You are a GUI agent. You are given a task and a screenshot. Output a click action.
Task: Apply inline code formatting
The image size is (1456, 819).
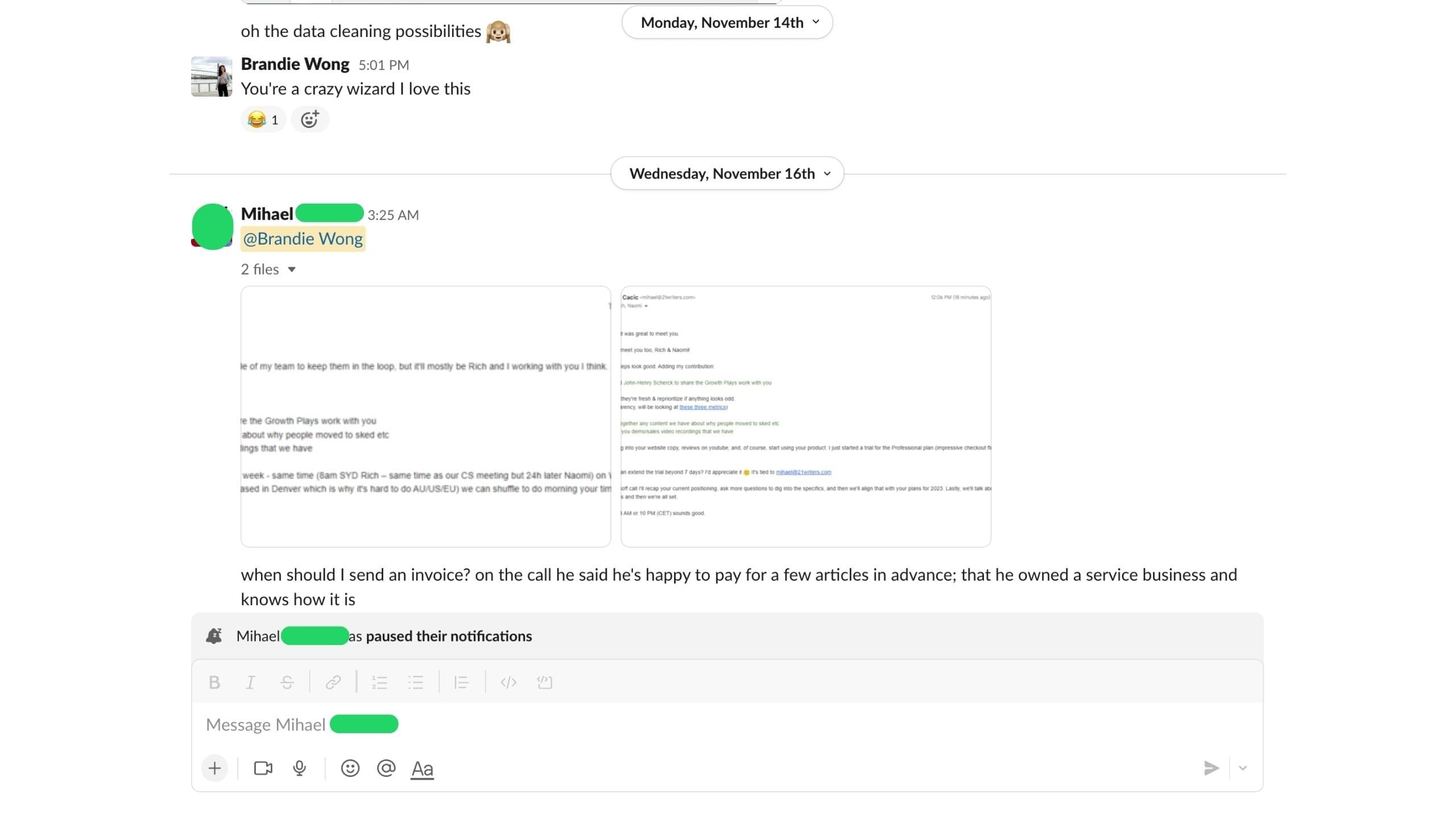pyautogui.click(x=508, y=682)
